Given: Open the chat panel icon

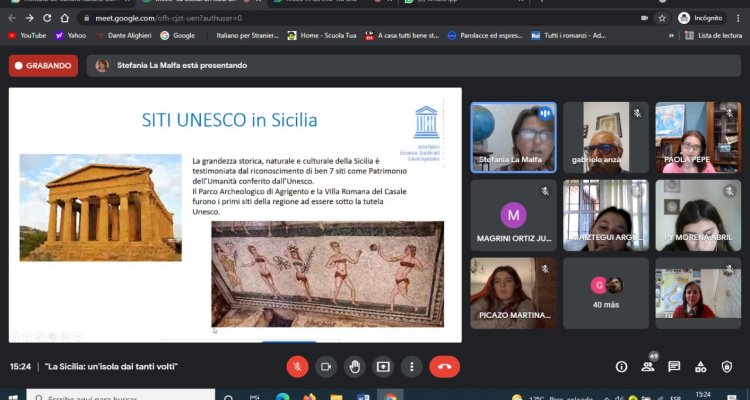Looking at the screenshot, I should coord(674,367).
